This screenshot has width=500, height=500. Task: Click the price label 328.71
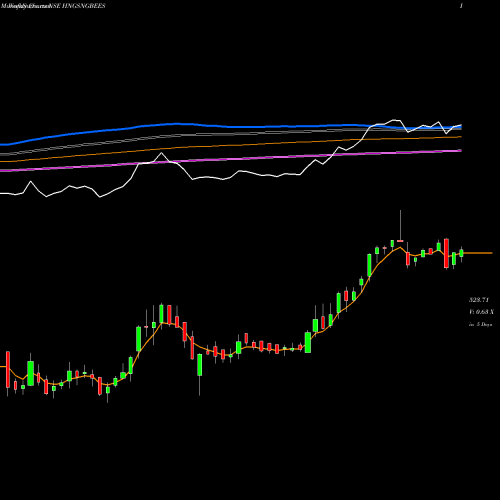479,300
